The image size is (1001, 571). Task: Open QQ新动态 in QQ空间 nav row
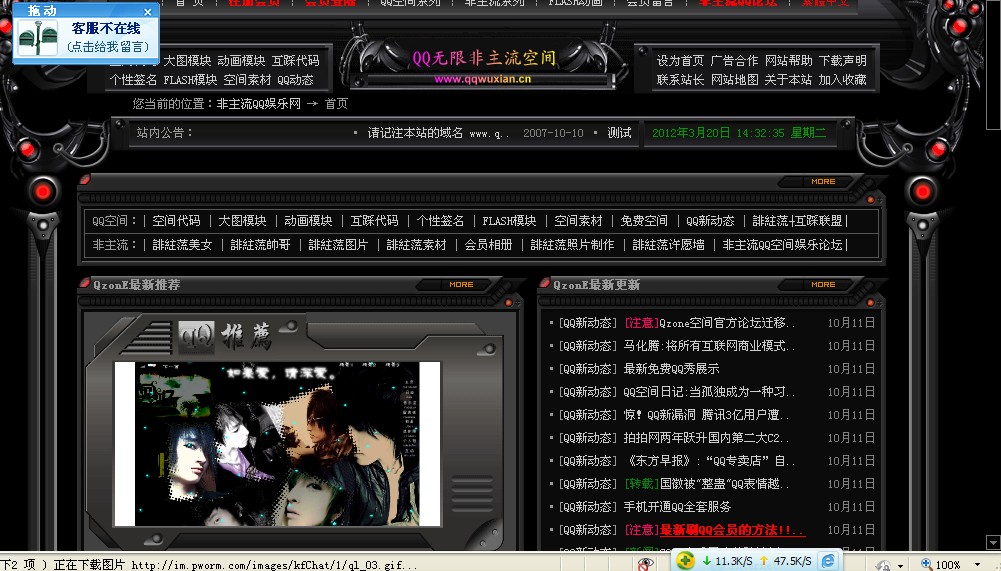click(x=710, y=220)
